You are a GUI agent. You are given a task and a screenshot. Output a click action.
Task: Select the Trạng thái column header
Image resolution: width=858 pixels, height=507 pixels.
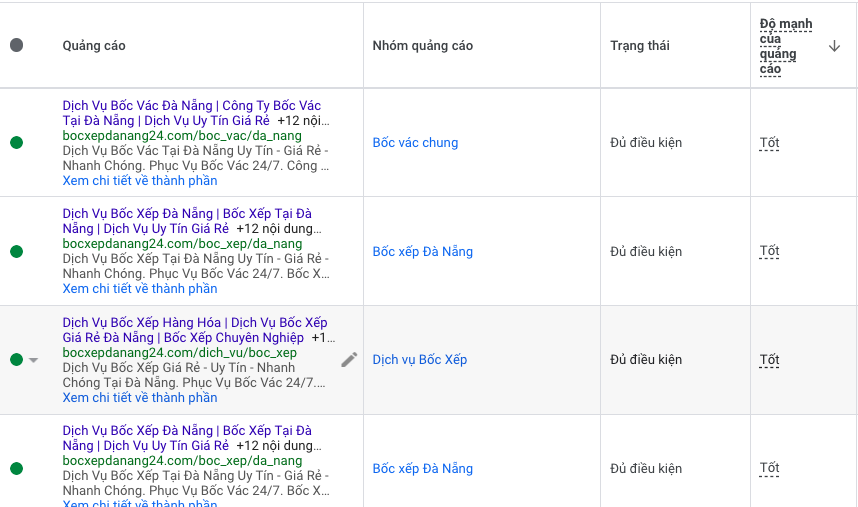pos(640,46)
